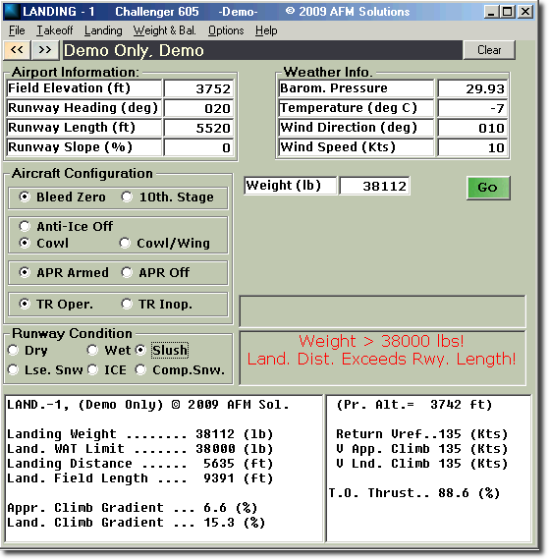This screenshot has height=560, width=549.
Task: Click the 'V App. Climb' result line
Action: [x=422, y=449]
